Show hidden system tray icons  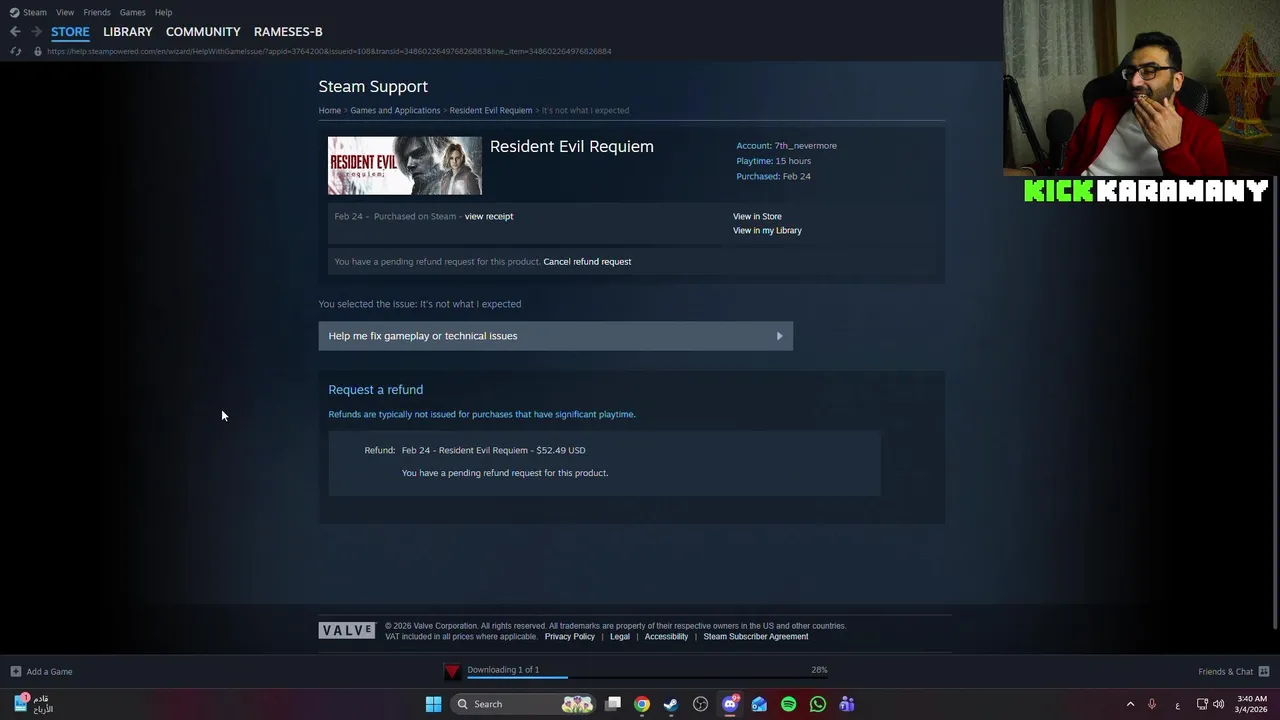tap(1131, 704)
